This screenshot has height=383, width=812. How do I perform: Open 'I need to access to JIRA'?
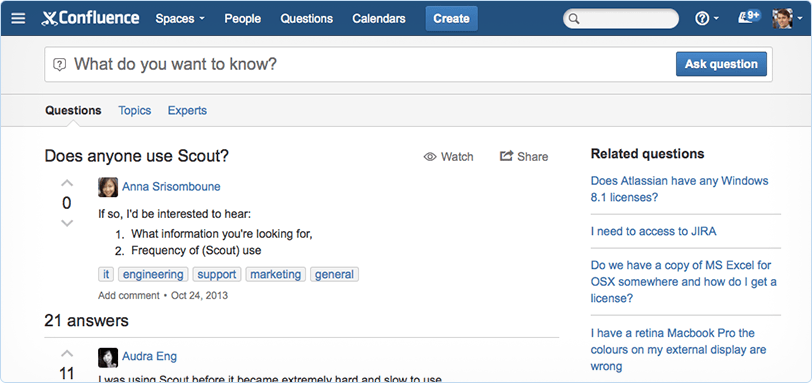coord(654,231)
